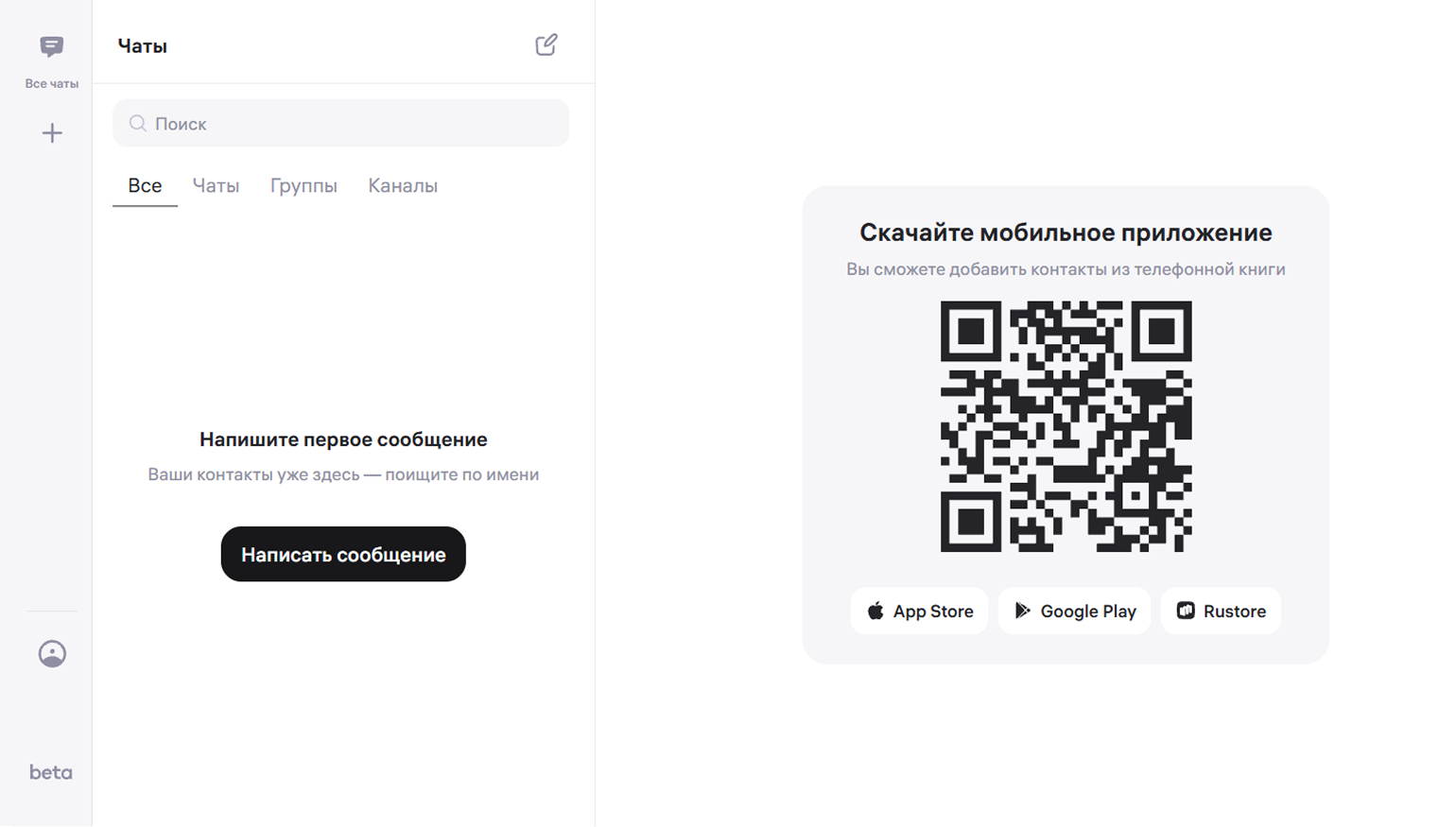This screenshot has width=1456, height=827.
Task: Focus the Поиск search field
Action: tap(341, 123)
